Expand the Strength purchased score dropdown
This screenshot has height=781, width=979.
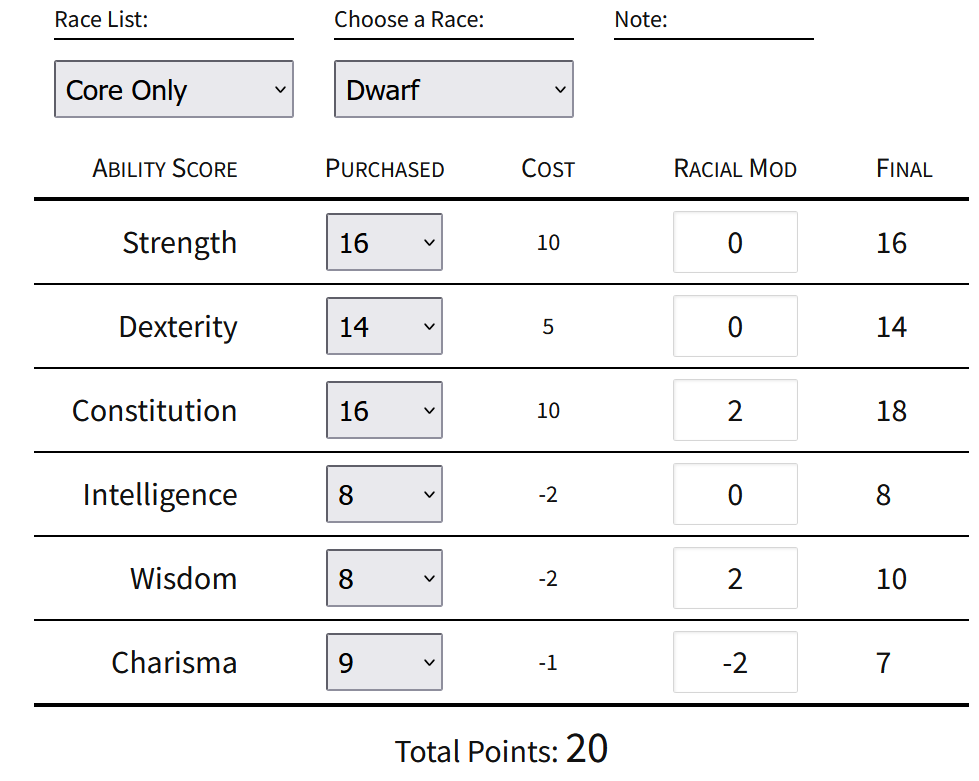(x=384, y=242)
